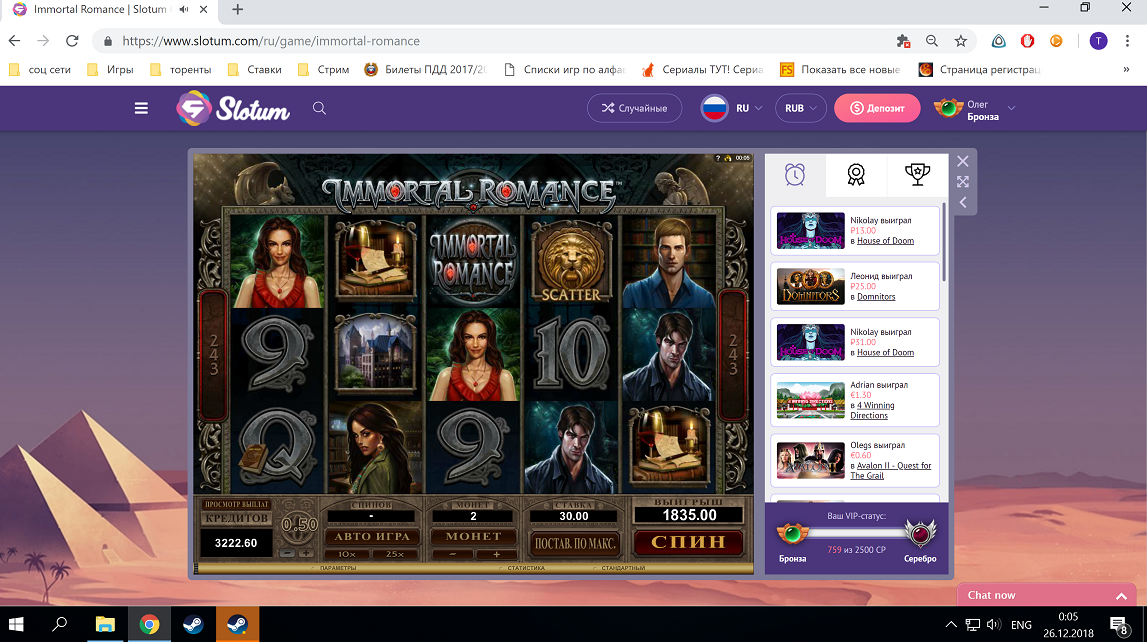
Task: Open the 'Списки игр по алфавиту' bookmark
Action: point(565,69)
